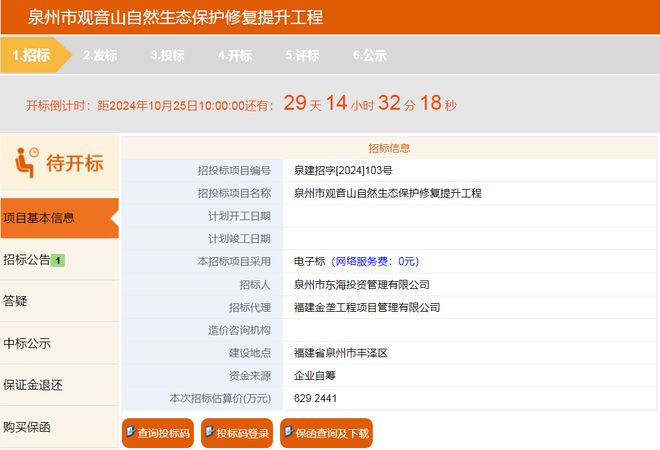Click the 待开标 seated person status icon
This screenshot has width=660, height=450.
(27, 162)
